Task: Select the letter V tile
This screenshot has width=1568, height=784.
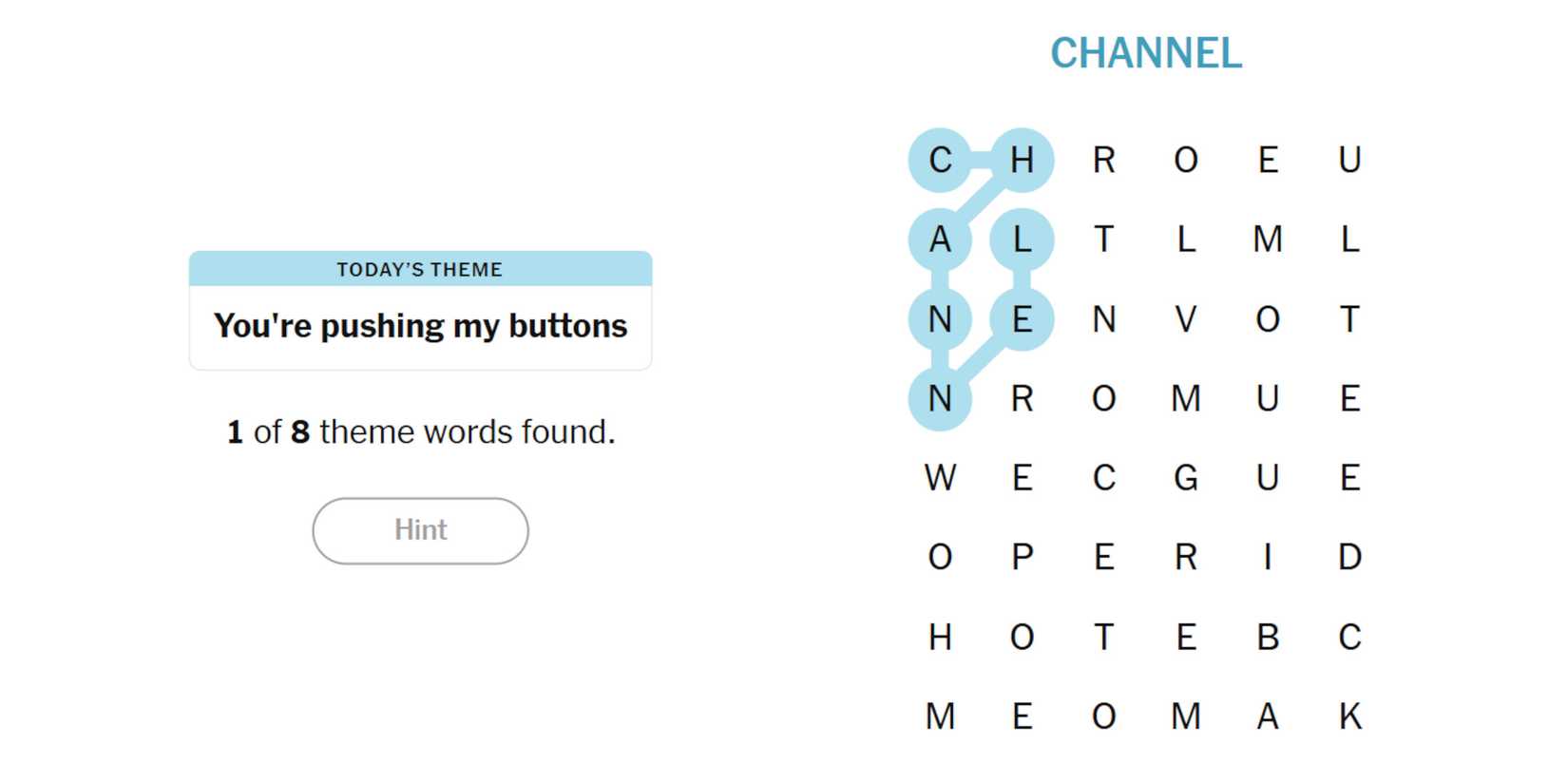Action: [x=1185, y=319]
